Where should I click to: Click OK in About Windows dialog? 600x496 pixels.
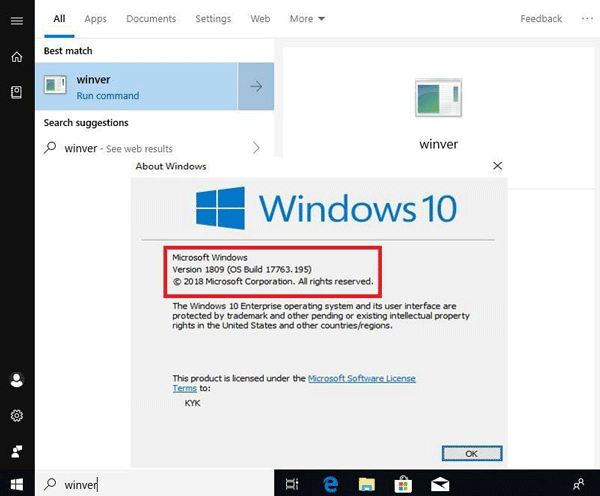pyautogui.click(x=472, y=454)
